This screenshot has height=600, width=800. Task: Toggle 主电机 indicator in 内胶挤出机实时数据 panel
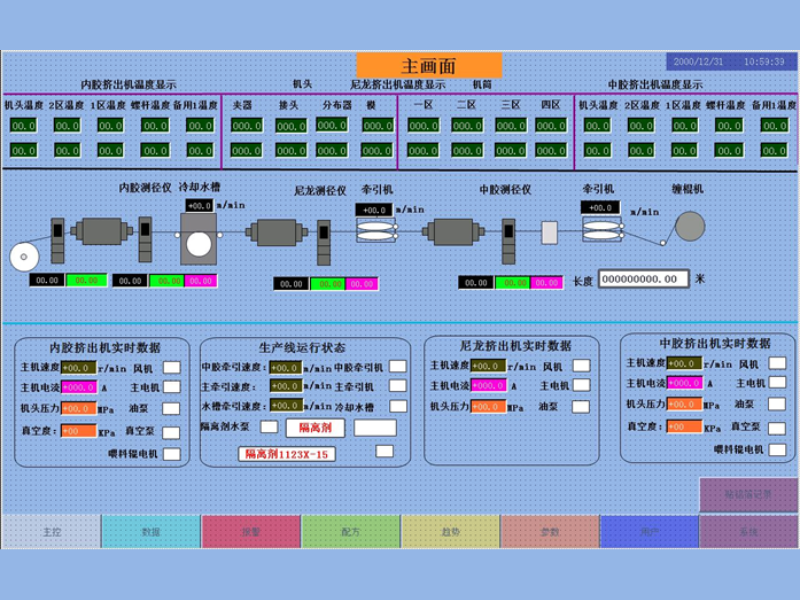point(171,387)
